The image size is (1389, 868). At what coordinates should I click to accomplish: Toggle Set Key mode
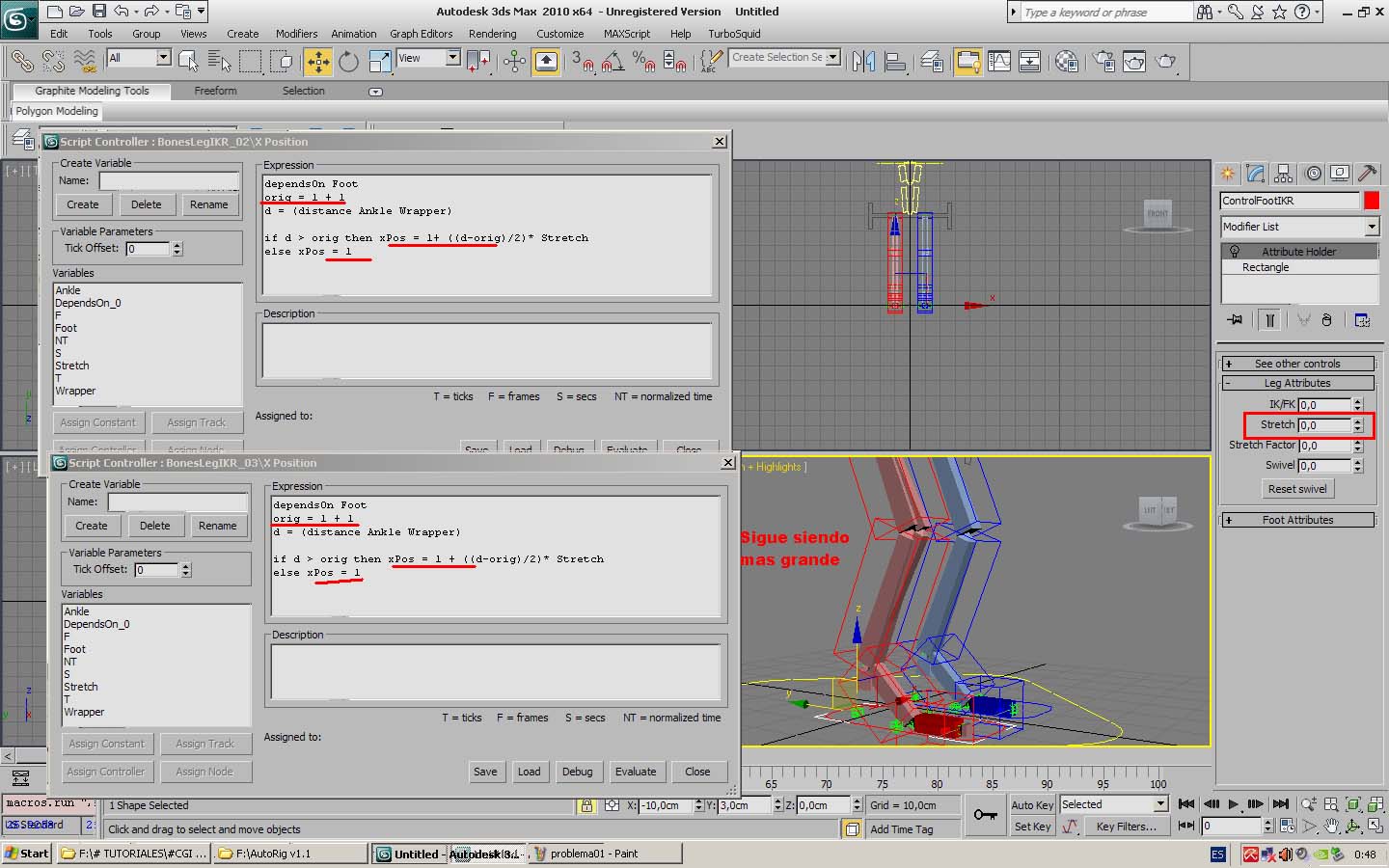tap(1032, 827)
